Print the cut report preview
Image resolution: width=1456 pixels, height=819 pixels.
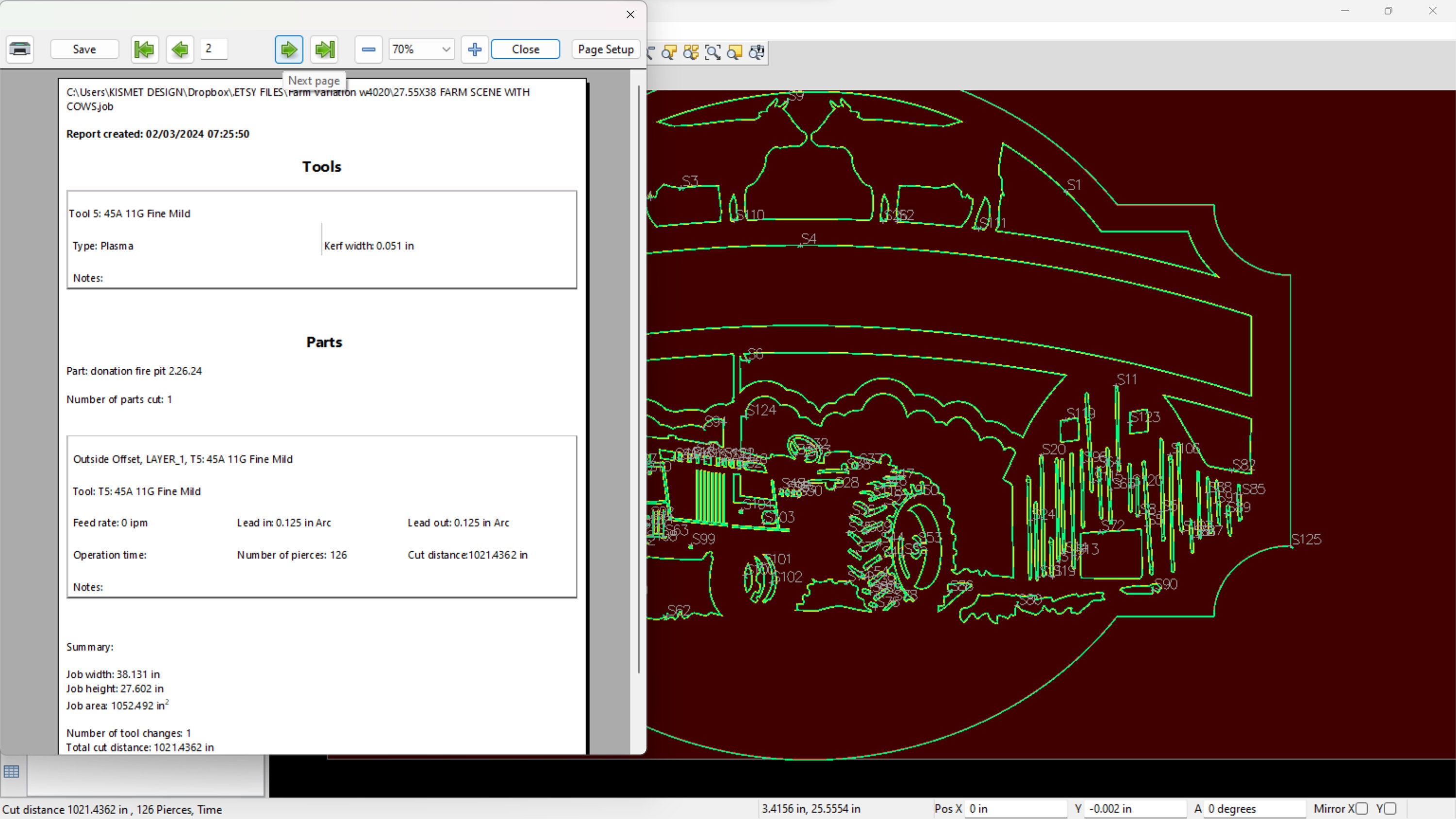coord(20,49)
